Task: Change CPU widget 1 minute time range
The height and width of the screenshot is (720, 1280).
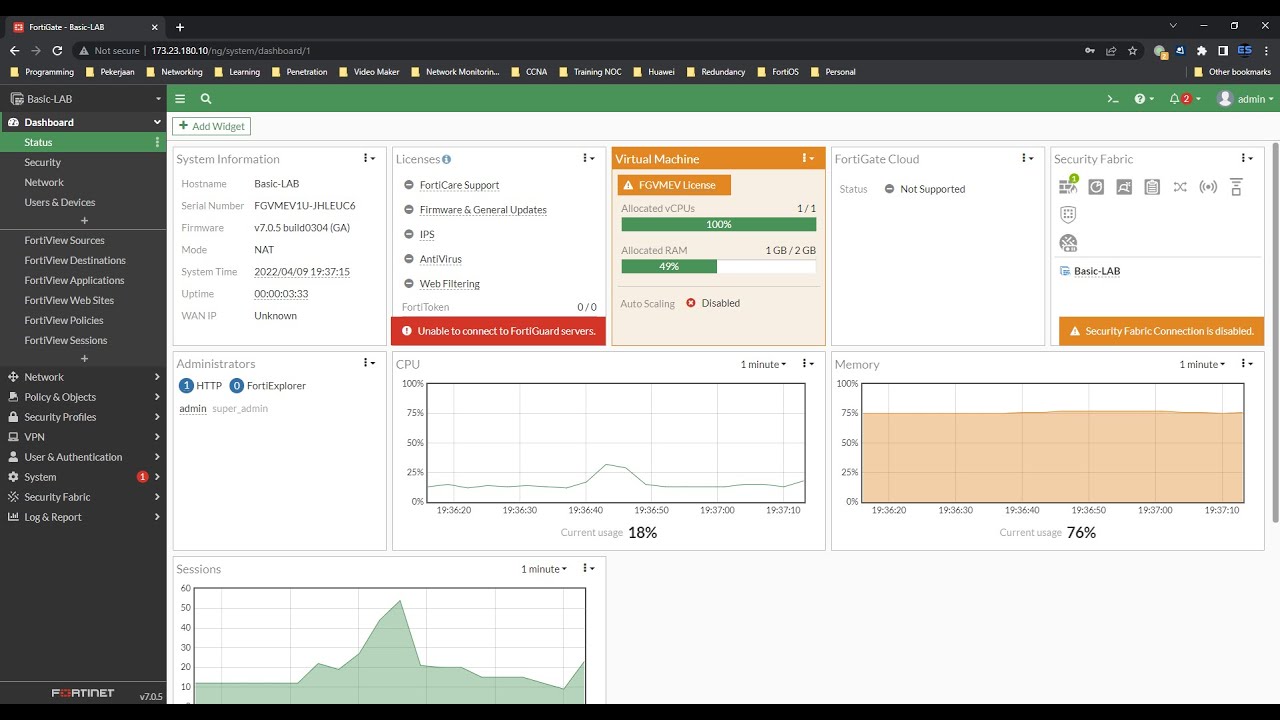Action: [763, 364]
